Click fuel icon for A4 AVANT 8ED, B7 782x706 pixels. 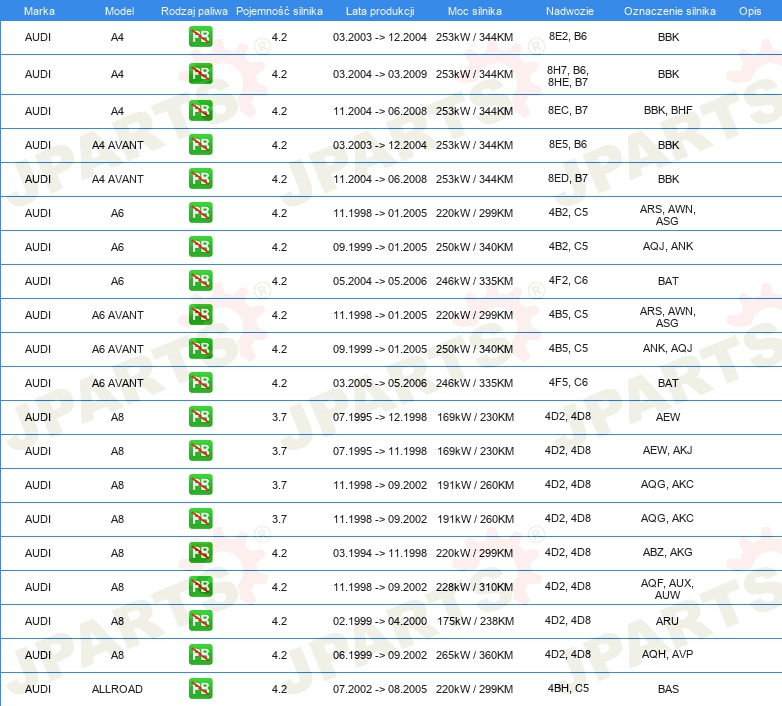pyautogui.click(x=200, y=179)
